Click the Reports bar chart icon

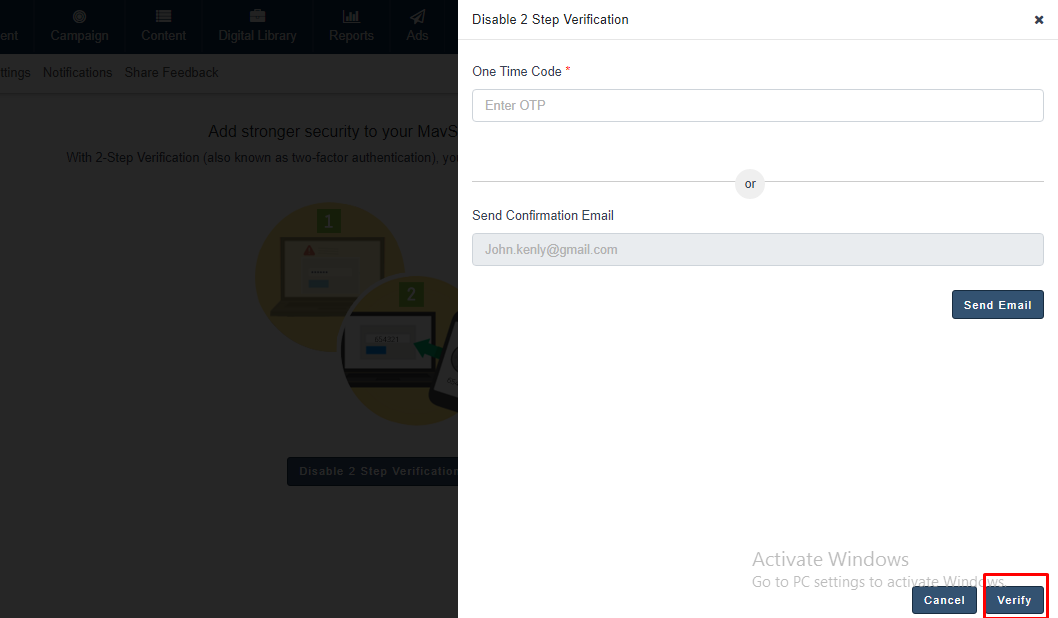click(x=351, y=17)
